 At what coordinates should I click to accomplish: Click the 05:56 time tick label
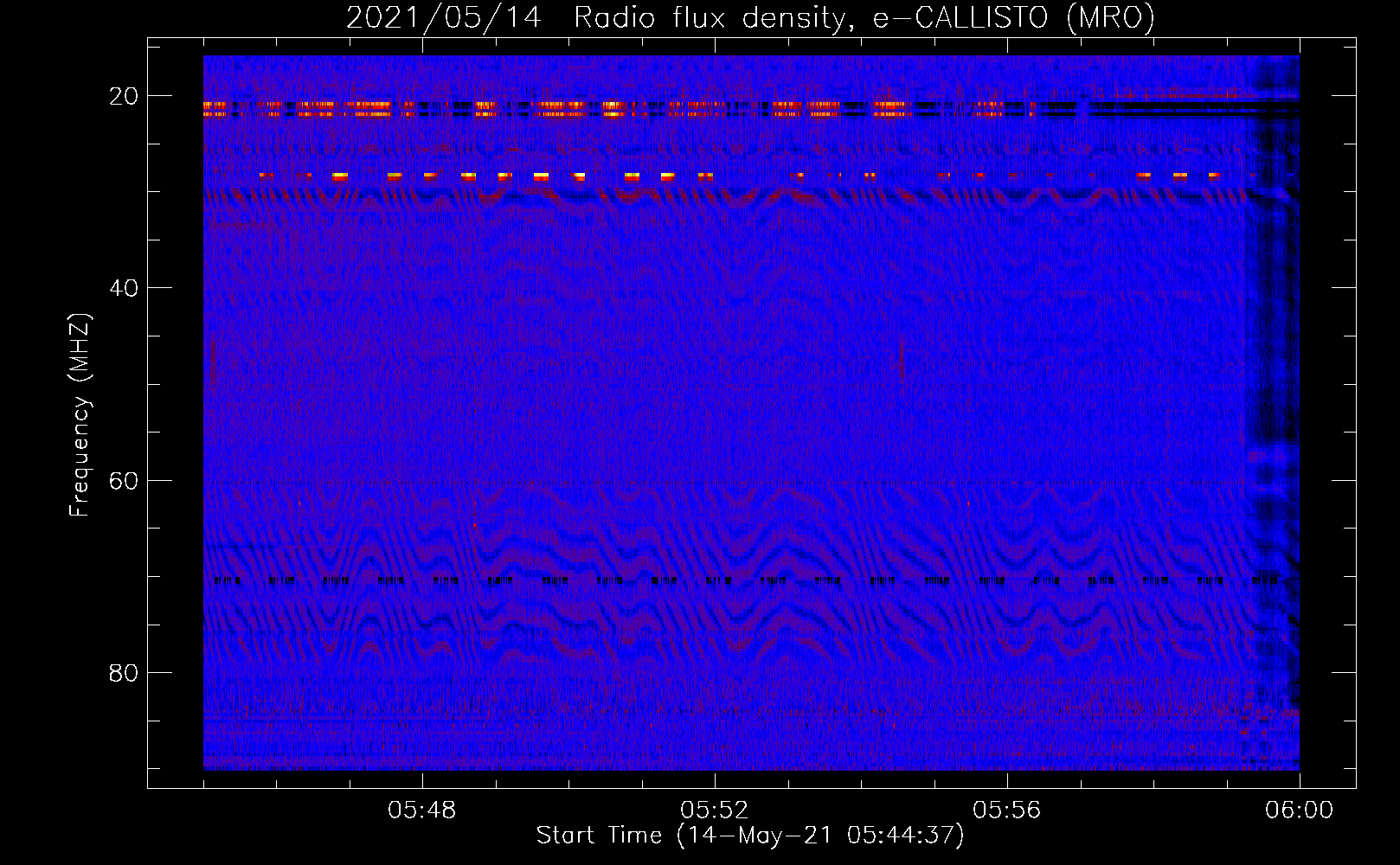click(1007, 811)
